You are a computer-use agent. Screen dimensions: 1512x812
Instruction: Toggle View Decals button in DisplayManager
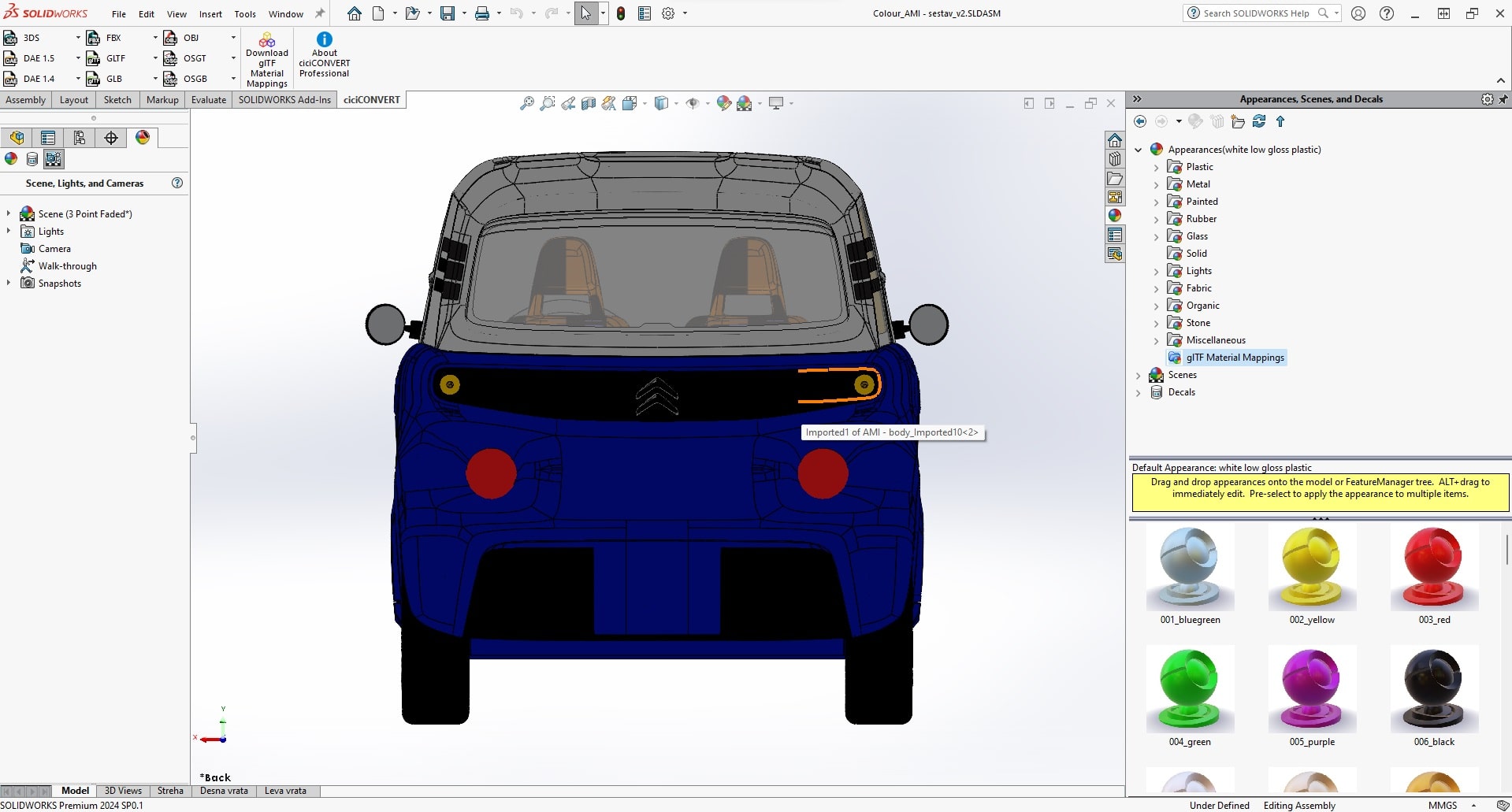32,159
